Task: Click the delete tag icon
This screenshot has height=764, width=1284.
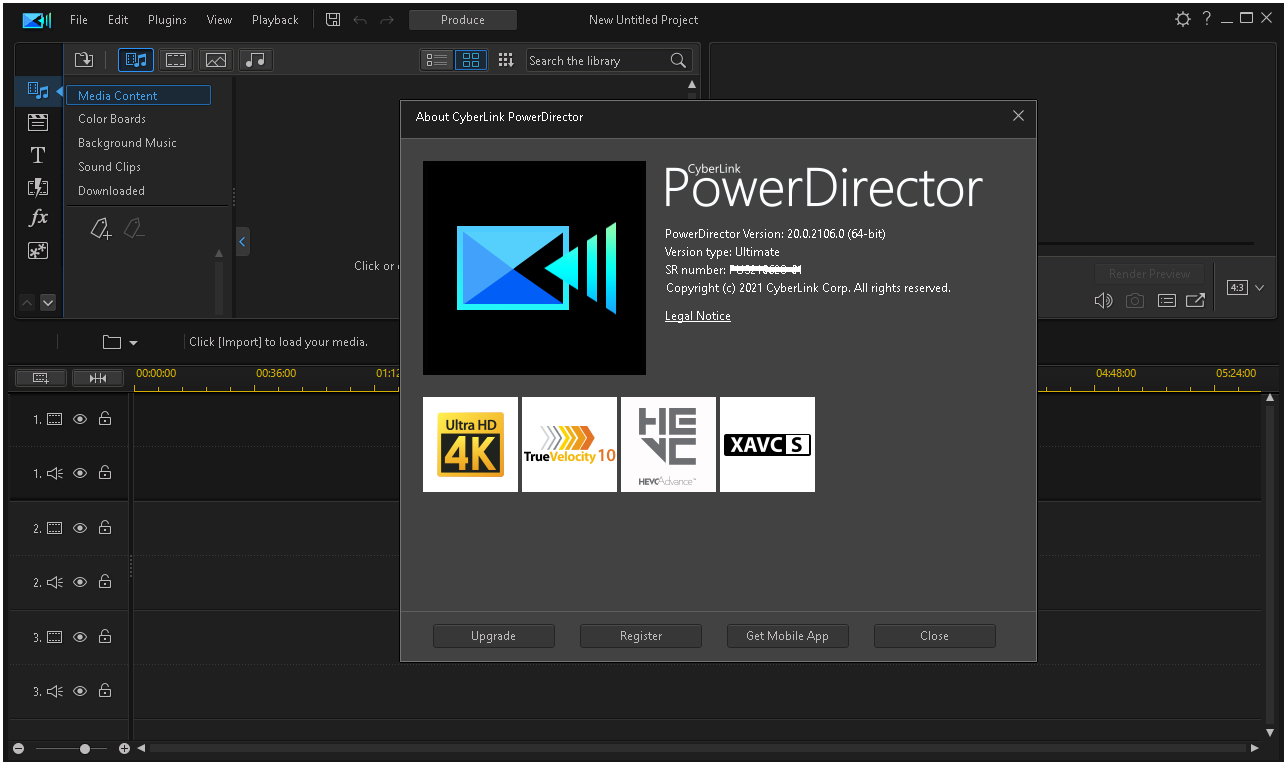Action: coord(134,229)
